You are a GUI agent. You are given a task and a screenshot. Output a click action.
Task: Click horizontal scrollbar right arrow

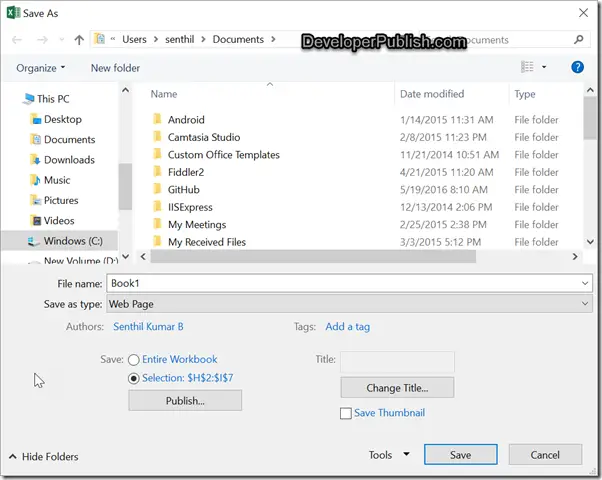[575, 257]
